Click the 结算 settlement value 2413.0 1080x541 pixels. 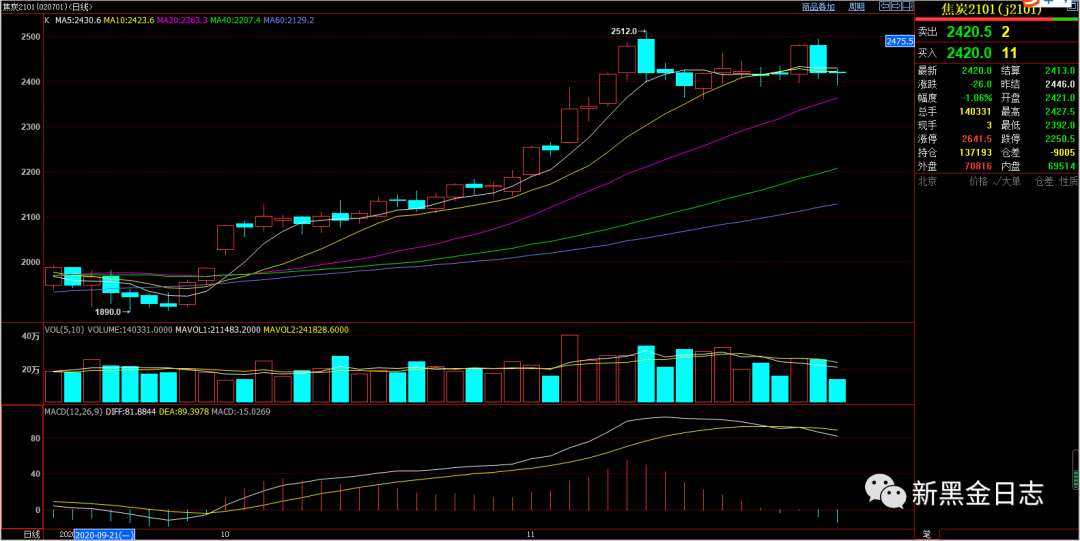point(1061,70)
